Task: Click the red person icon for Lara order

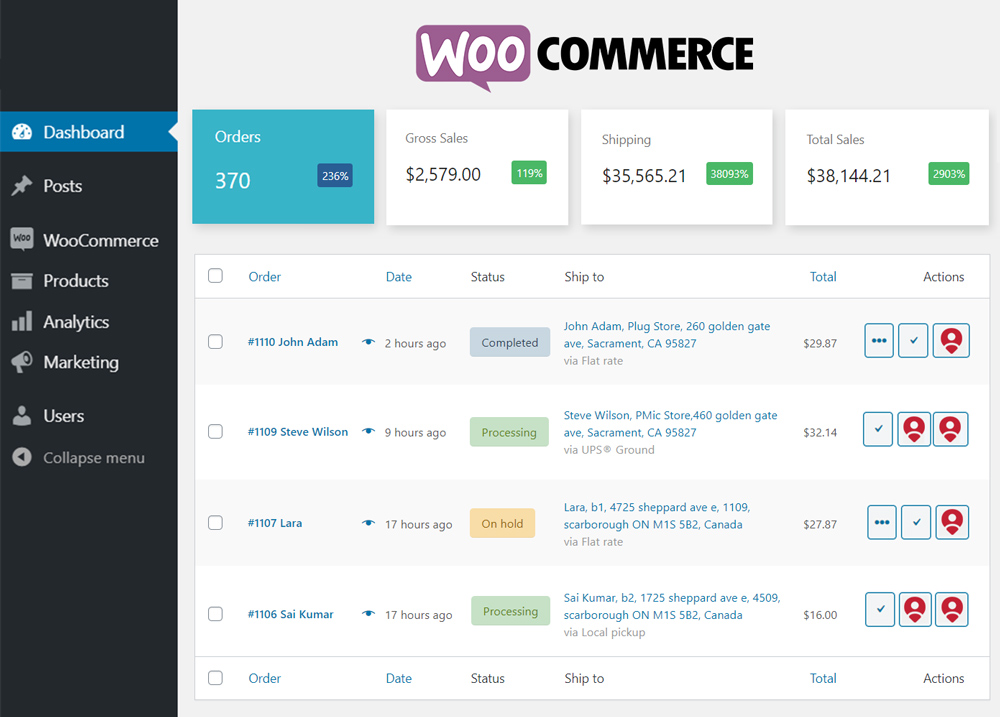Action: [952, 522]
